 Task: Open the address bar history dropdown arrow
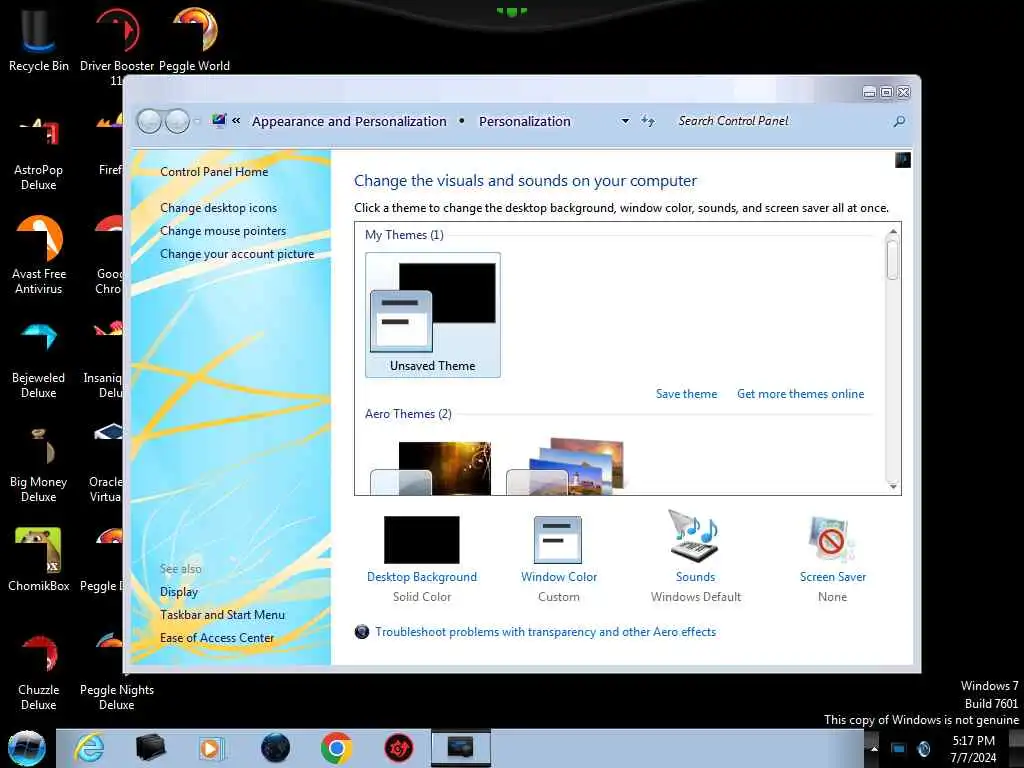625,121
